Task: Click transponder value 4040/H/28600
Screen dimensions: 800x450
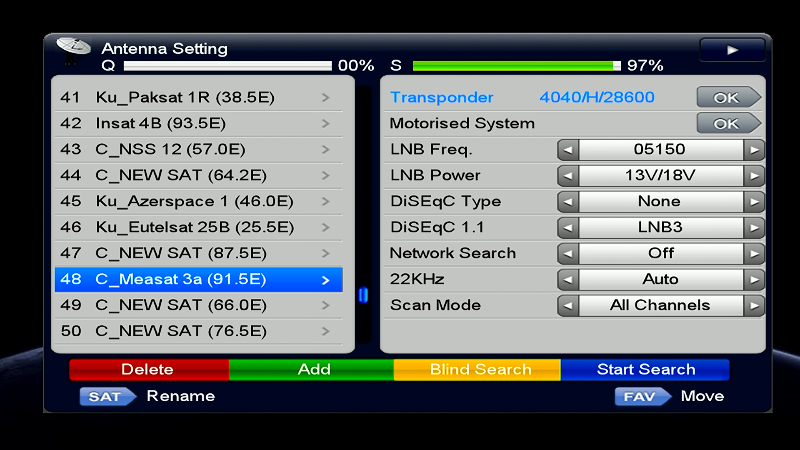Action: pyautogui.click(x=597, y=97)
